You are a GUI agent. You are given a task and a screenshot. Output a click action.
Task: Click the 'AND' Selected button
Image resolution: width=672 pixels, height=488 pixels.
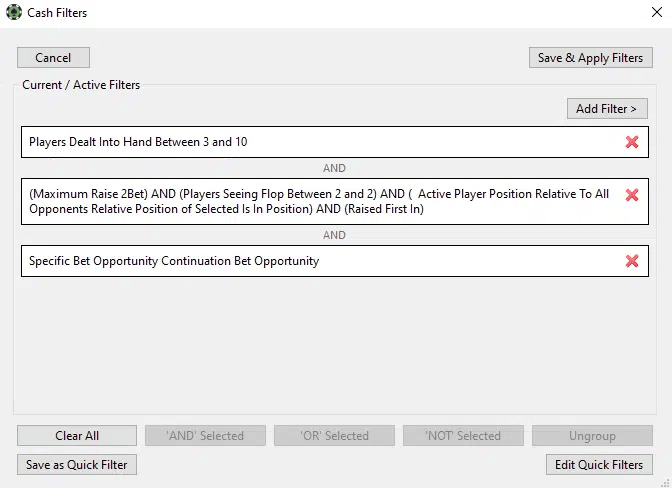click(x=205, y=435)
